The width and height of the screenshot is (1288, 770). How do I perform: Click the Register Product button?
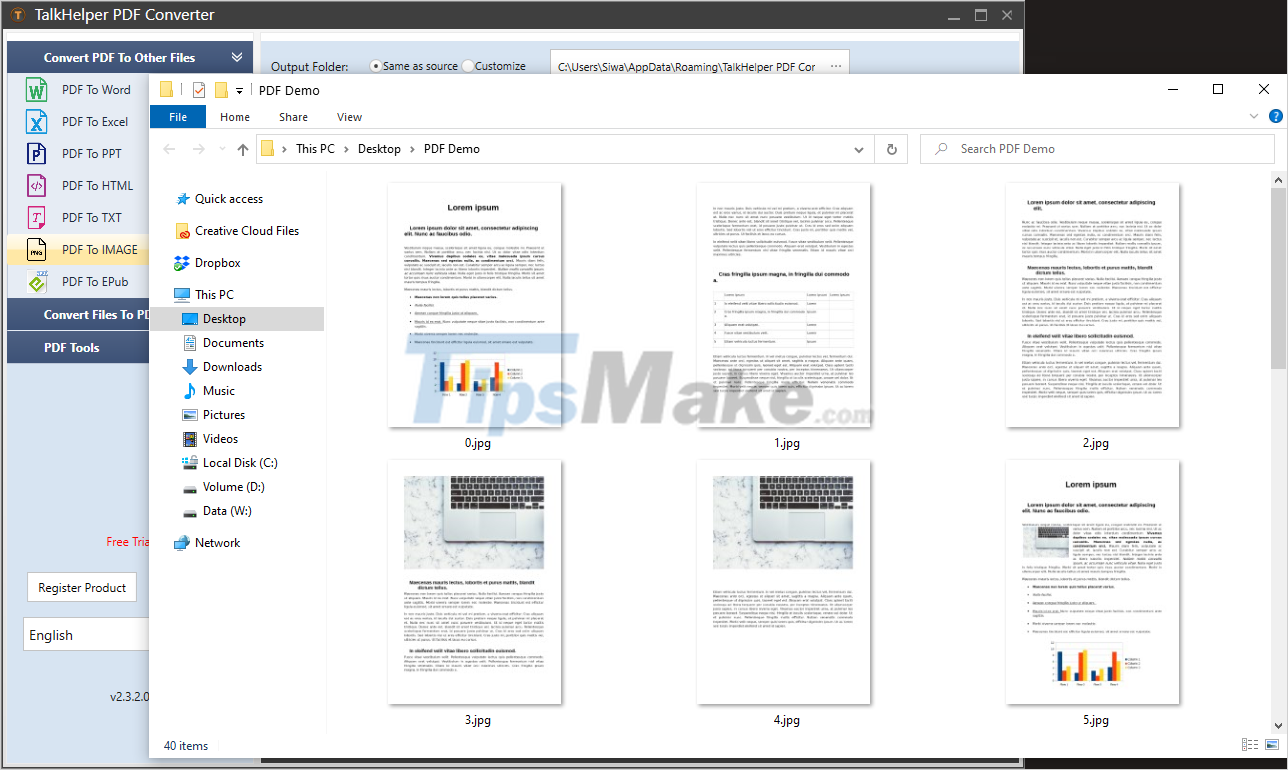tap(81, 587)
